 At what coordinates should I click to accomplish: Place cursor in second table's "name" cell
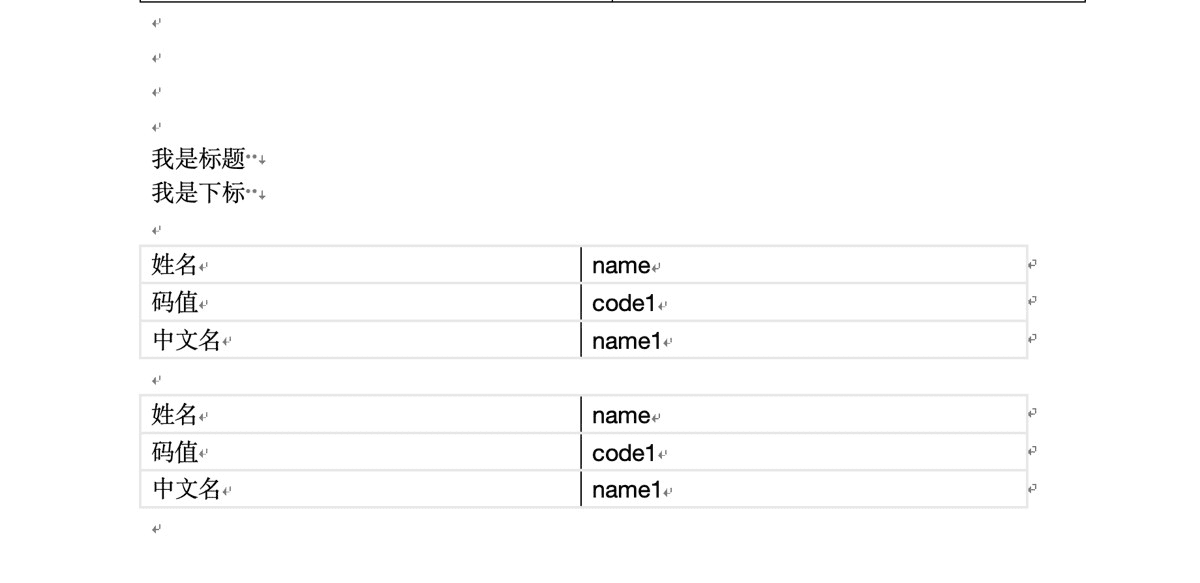[x=621, y=416]
